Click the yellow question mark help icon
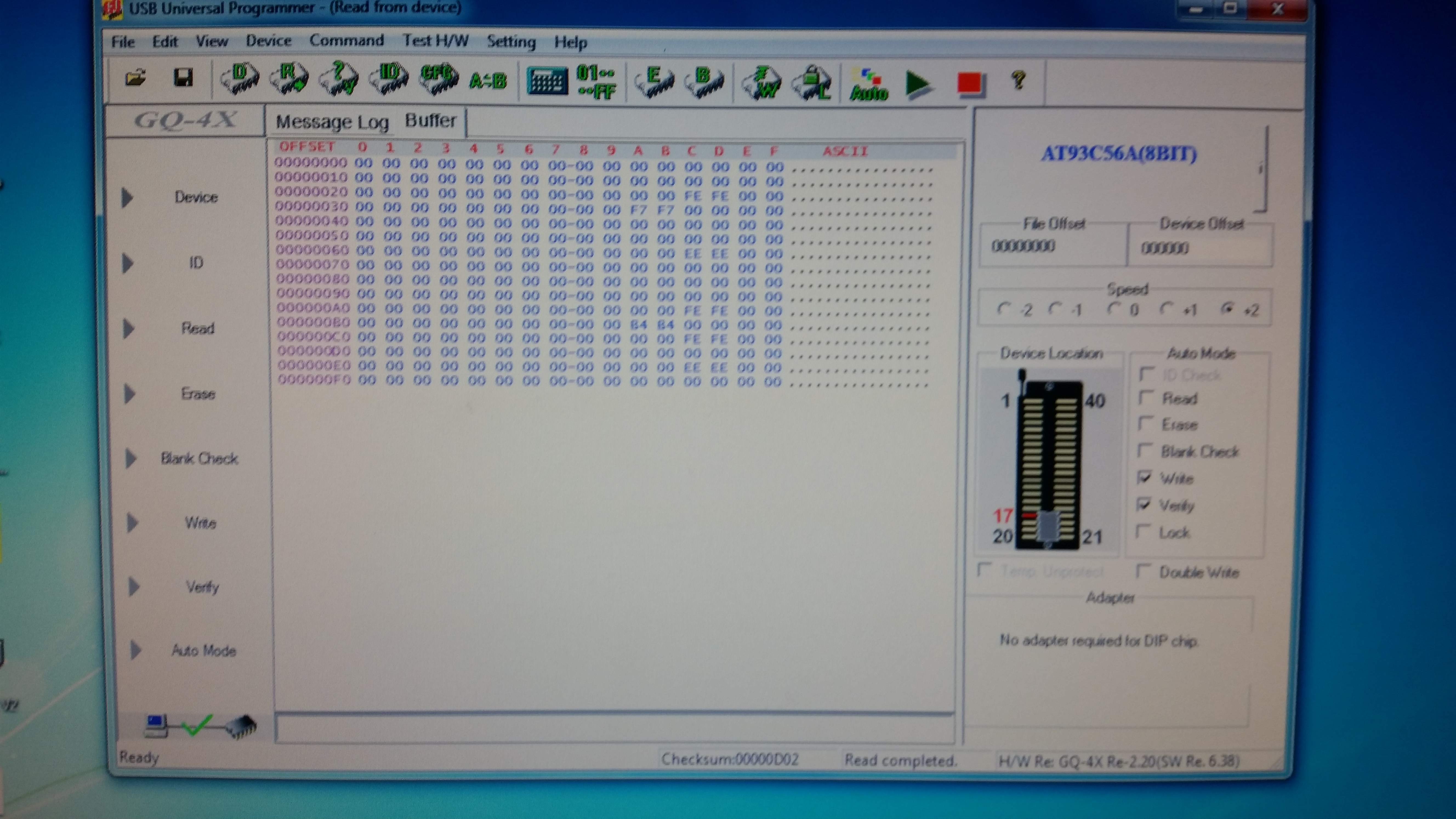This screenshot has width=1456, height=819. pyautogui.click(x=1019, y=80)
